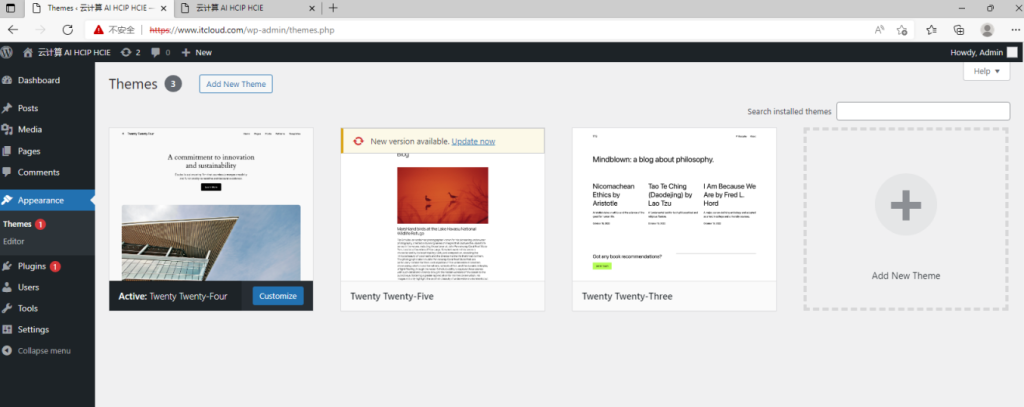The height and width of the screenshot is (407, 1024).
Task: Open the updates icon showing 2
Action: 130,52
